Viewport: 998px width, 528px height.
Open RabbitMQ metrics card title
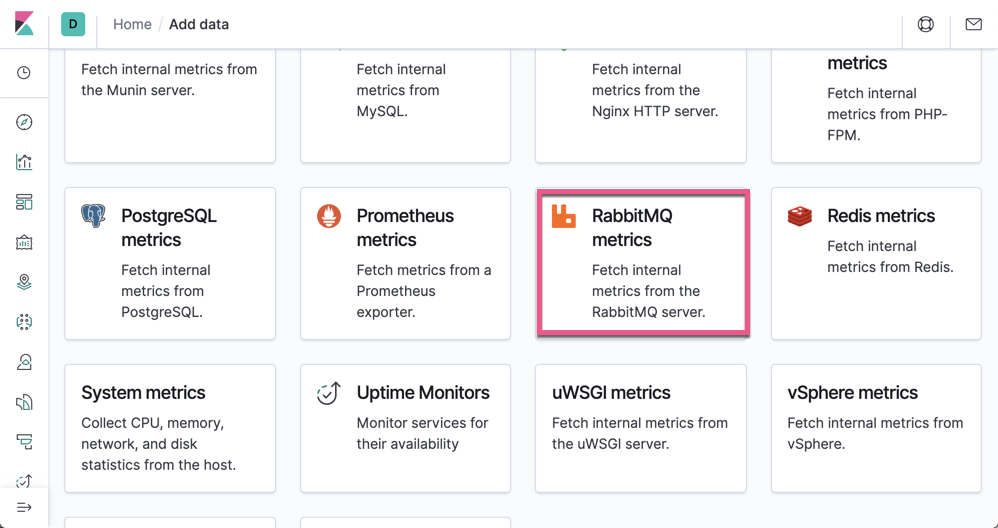point(632,228)
